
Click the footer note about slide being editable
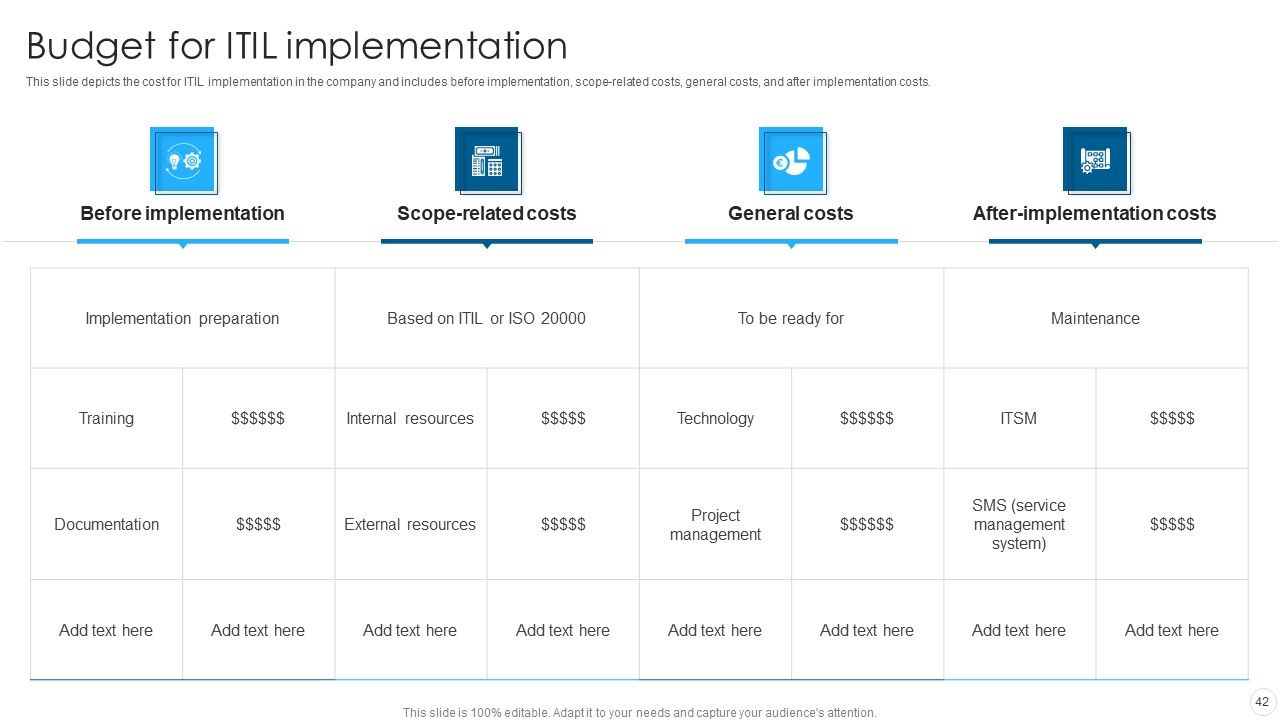(640, 713)
